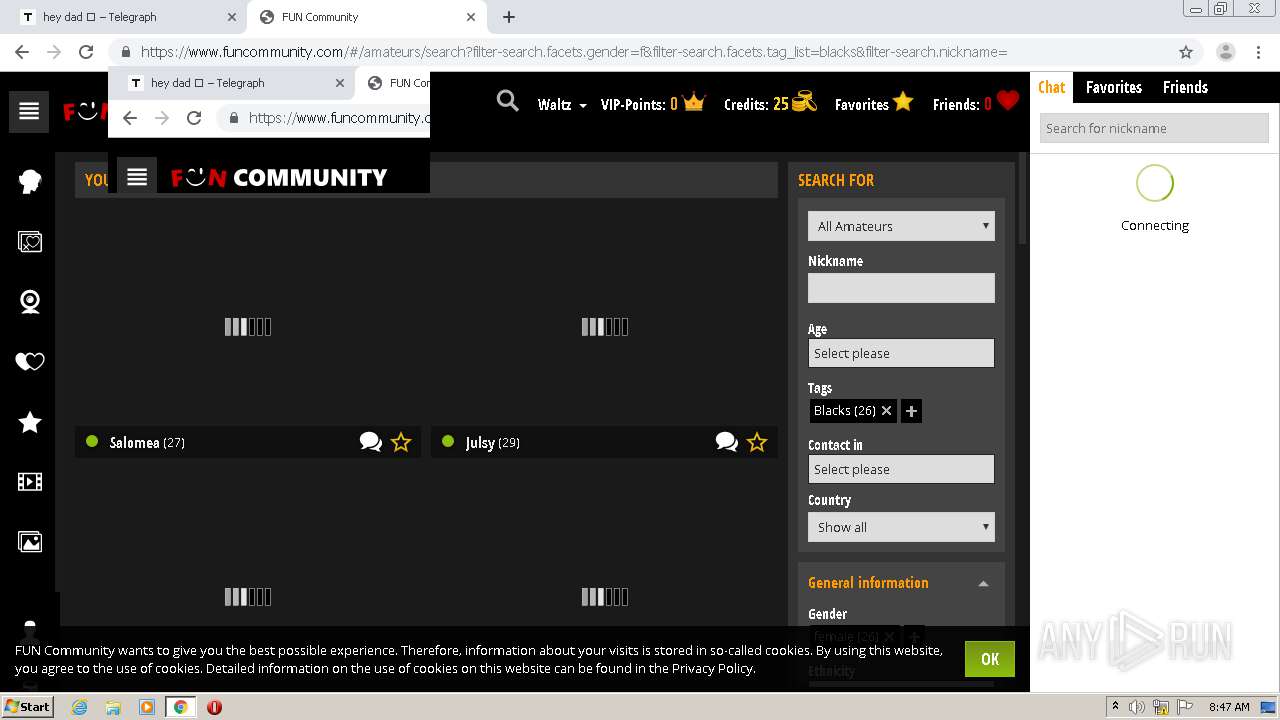Open the picture heart icon in sidebar
This screenshot has height=720, width=1280.
pos(30,242)
